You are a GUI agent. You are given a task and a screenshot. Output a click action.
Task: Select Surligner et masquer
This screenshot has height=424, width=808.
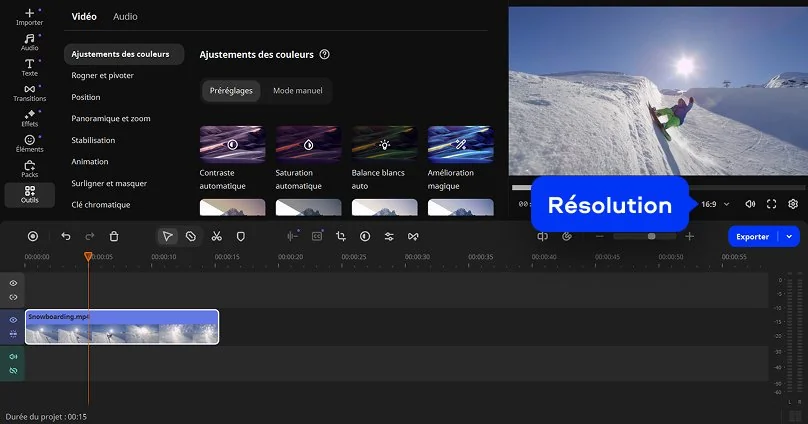pos(109,183)
